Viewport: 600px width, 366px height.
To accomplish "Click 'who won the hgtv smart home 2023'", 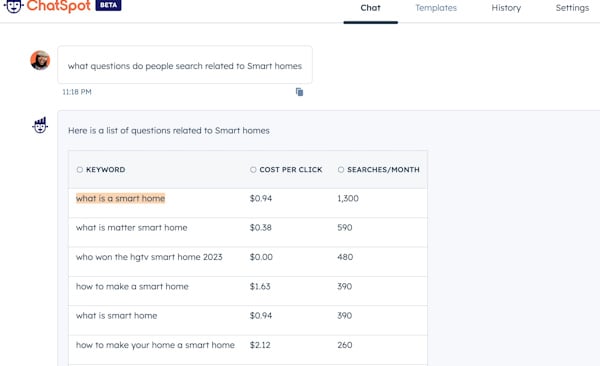I will 149,257.
